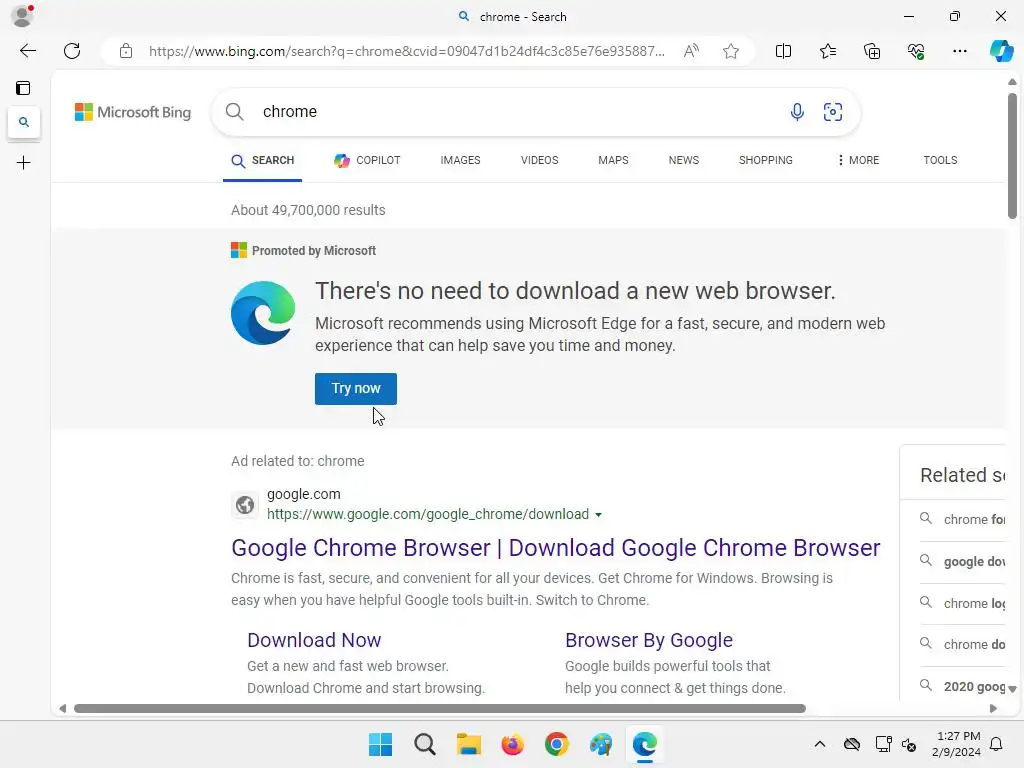Switch to NEWS results

tap(684, 161)
